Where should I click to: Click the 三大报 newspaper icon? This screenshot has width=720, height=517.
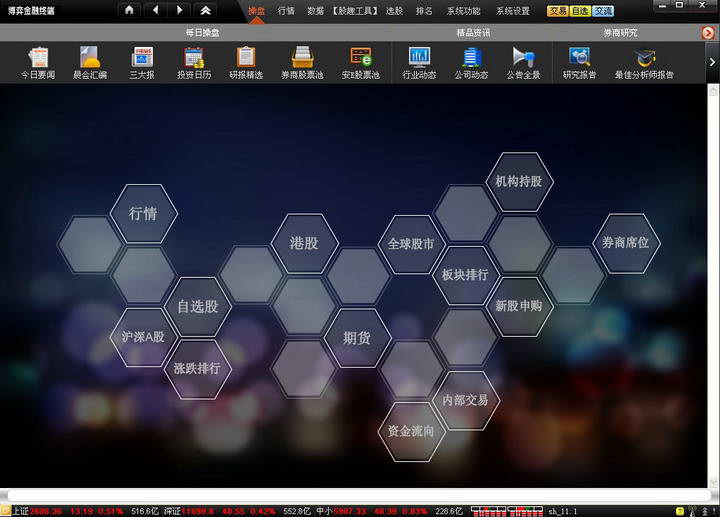coord(142,58)
